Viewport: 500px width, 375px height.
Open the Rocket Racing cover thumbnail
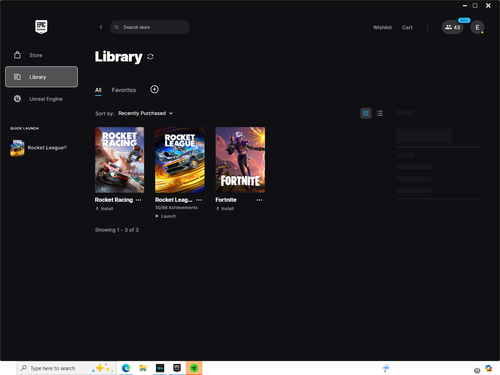pyautogui.click(x=120, y=160)
